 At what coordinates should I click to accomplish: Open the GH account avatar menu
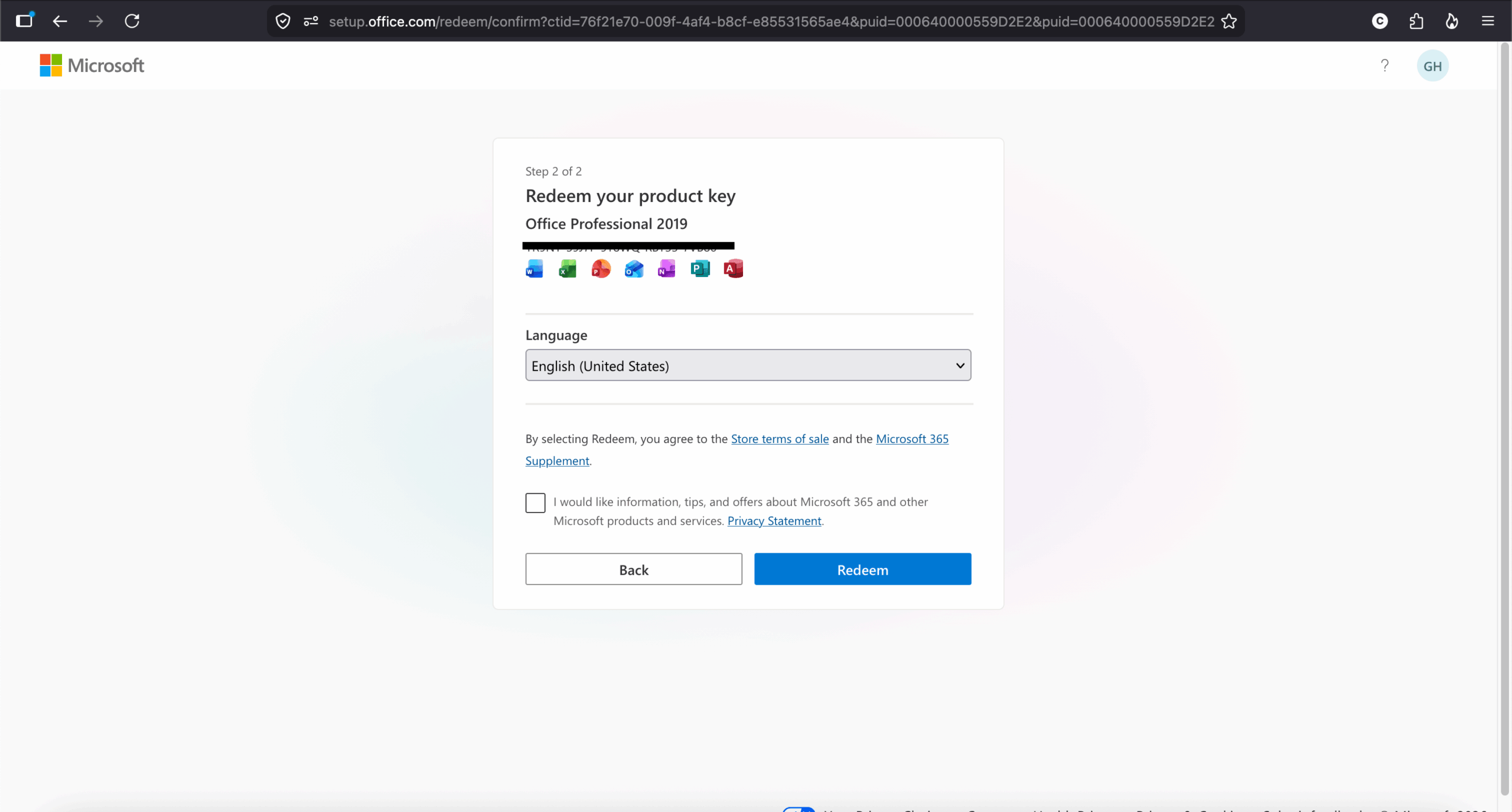tap(1432, 66)
